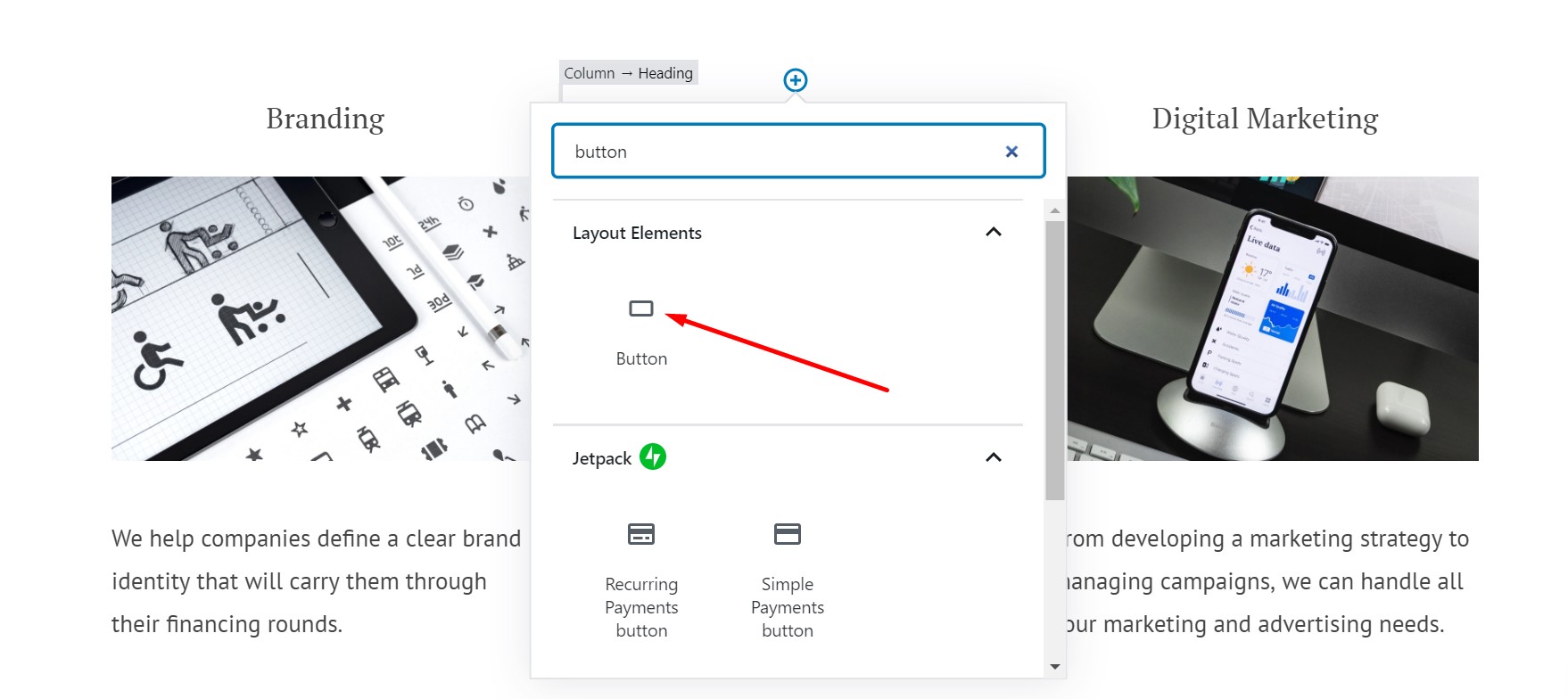1568x699 pixels.
Task: Click the blue plus add-block icon
Action: tap(796, 80)
